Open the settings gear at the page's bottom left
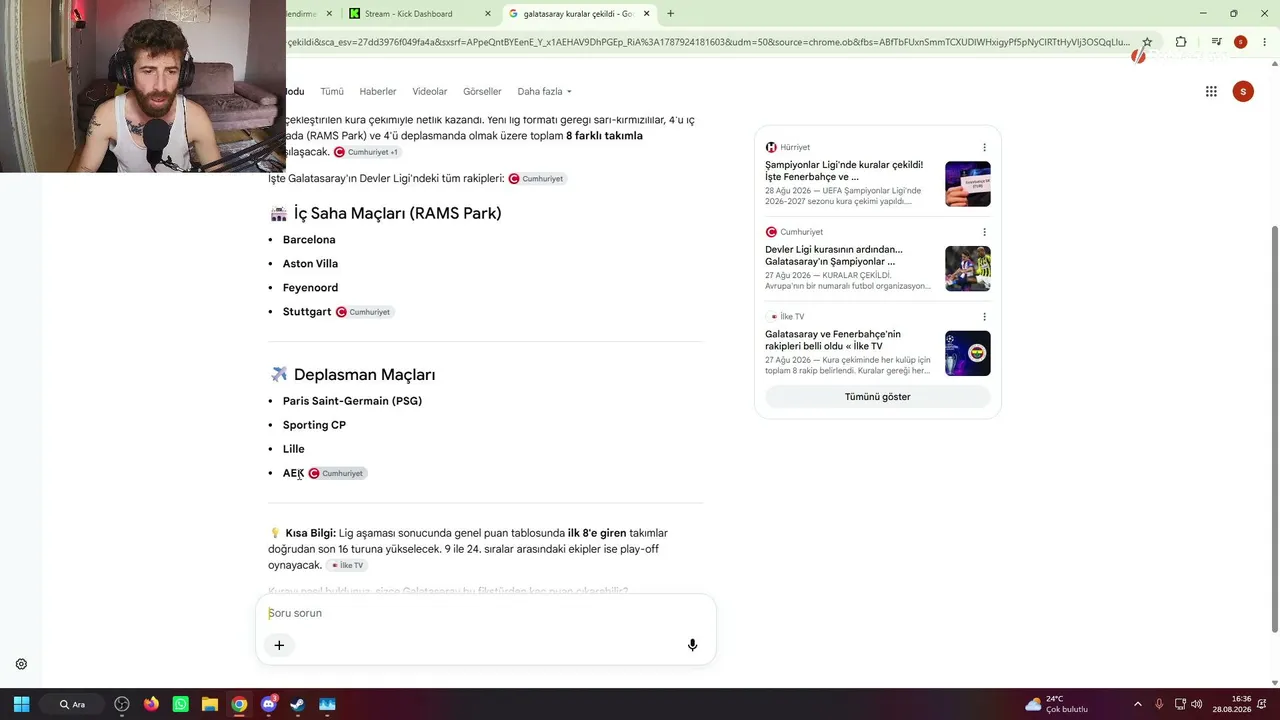This screenshot has height=720, width=1280. [21, 664]
